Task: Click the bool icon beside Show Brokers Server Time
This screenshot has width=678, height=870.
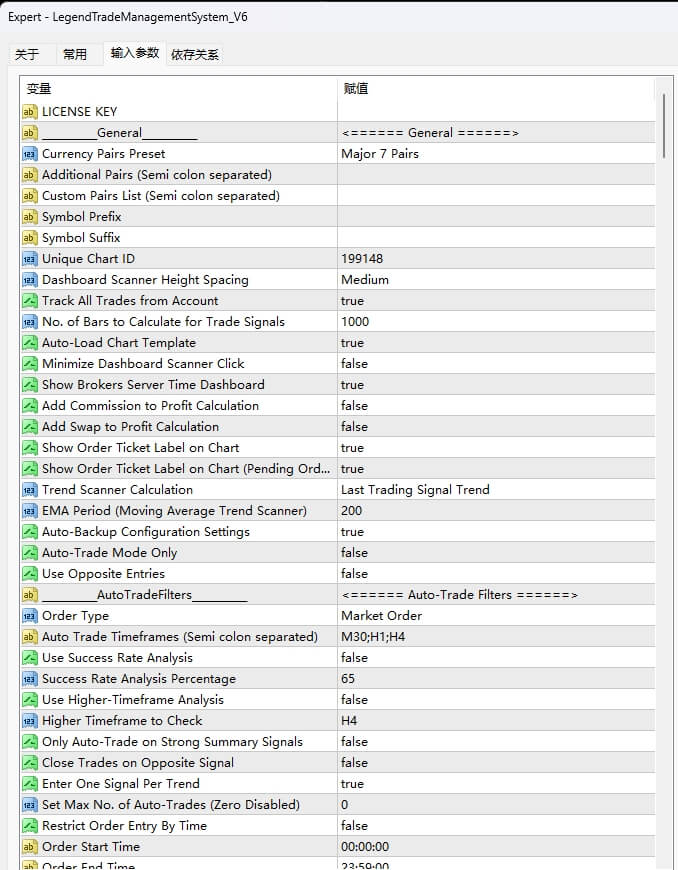Action: click(x=29, y=385)
